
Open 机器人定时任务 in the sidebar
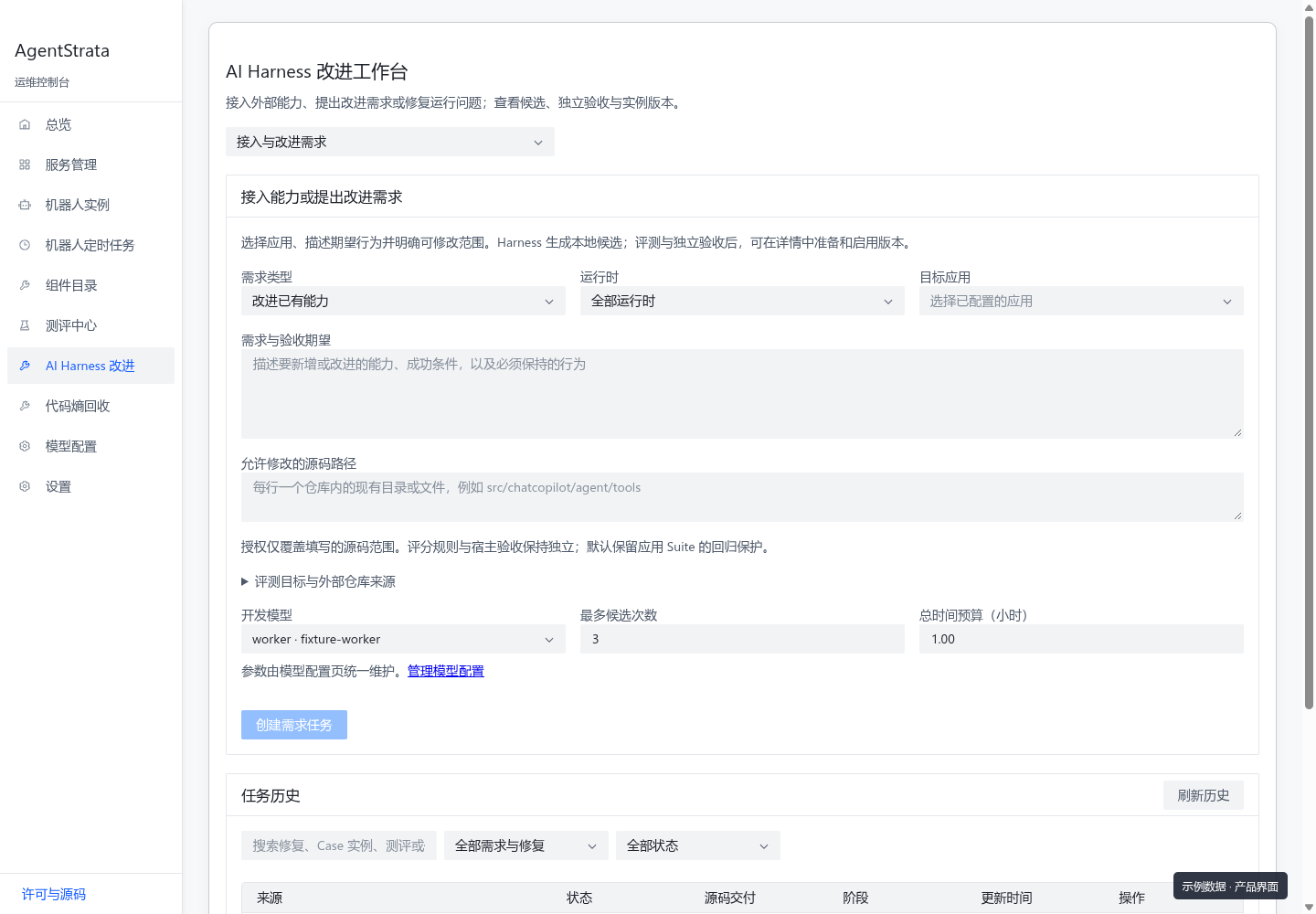(90, 245)
